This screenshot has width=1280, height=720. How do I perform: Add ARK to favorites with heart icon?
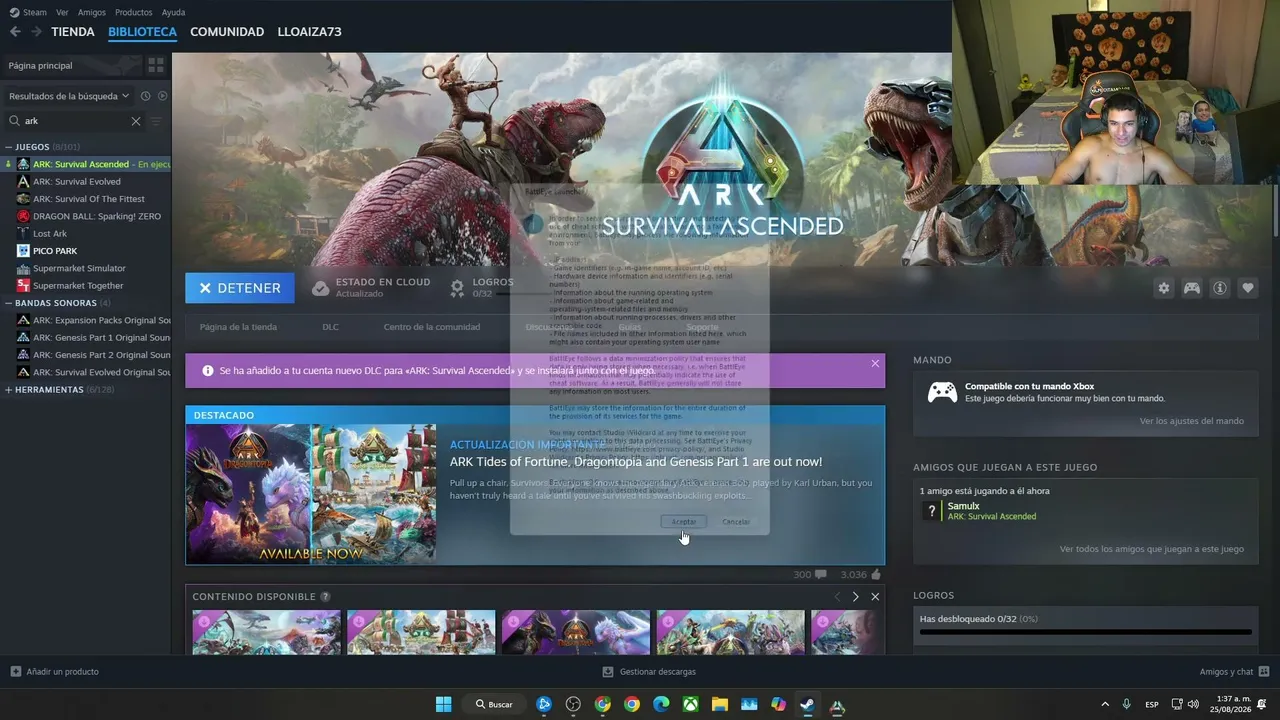coord(1248,288)
